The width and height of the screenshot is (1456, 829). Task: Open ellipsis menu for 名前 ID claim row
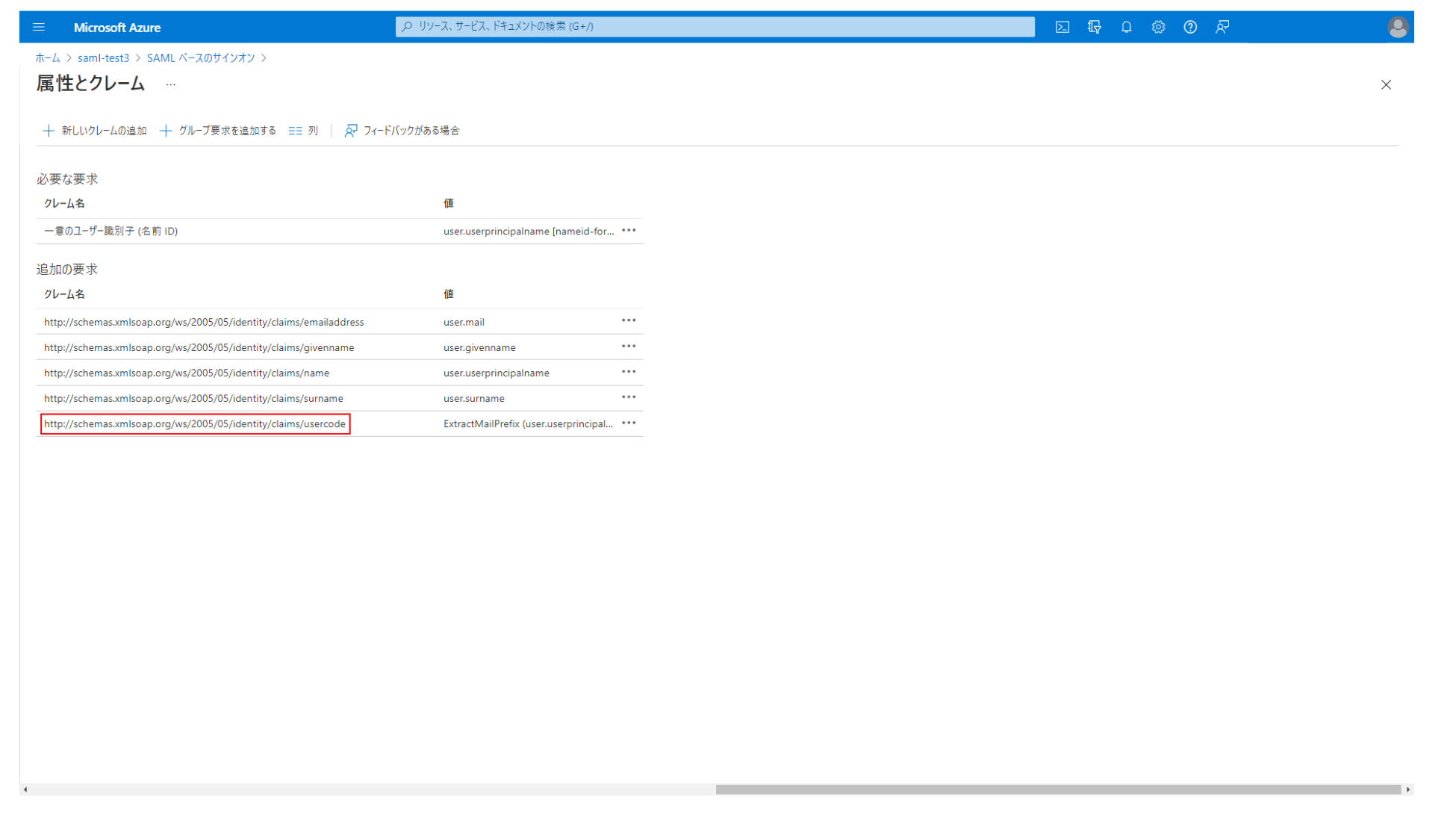pos(629,231)
